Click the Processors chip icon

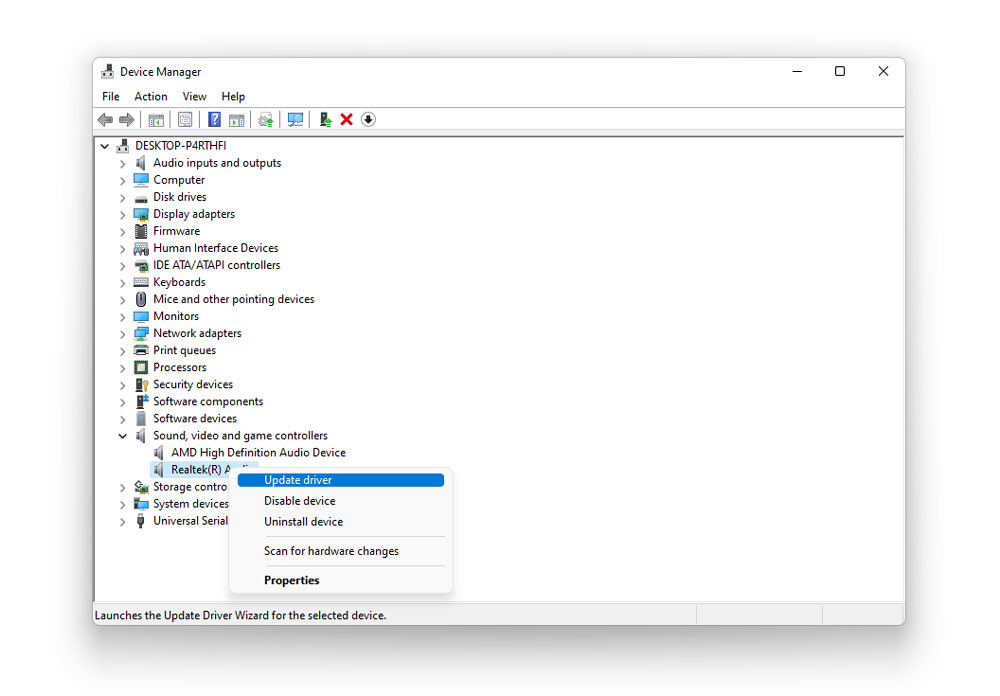pyautogui.click(x=141, y=367)
